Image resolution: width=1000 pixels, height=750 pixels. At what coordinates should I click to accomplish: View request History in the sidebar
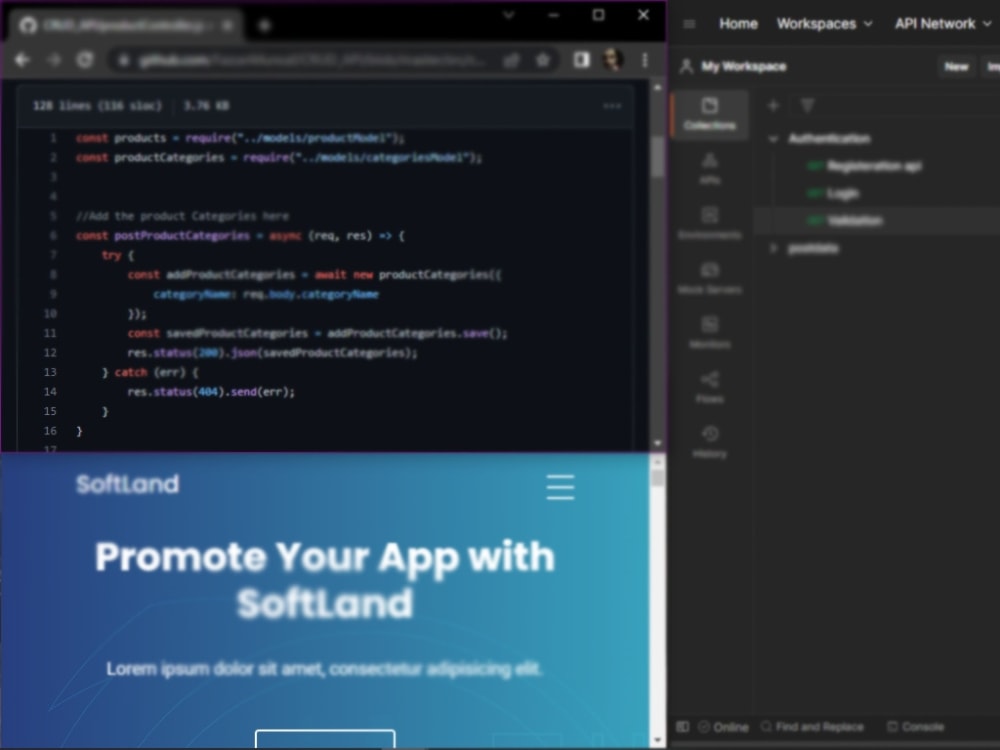coord(710,440)
